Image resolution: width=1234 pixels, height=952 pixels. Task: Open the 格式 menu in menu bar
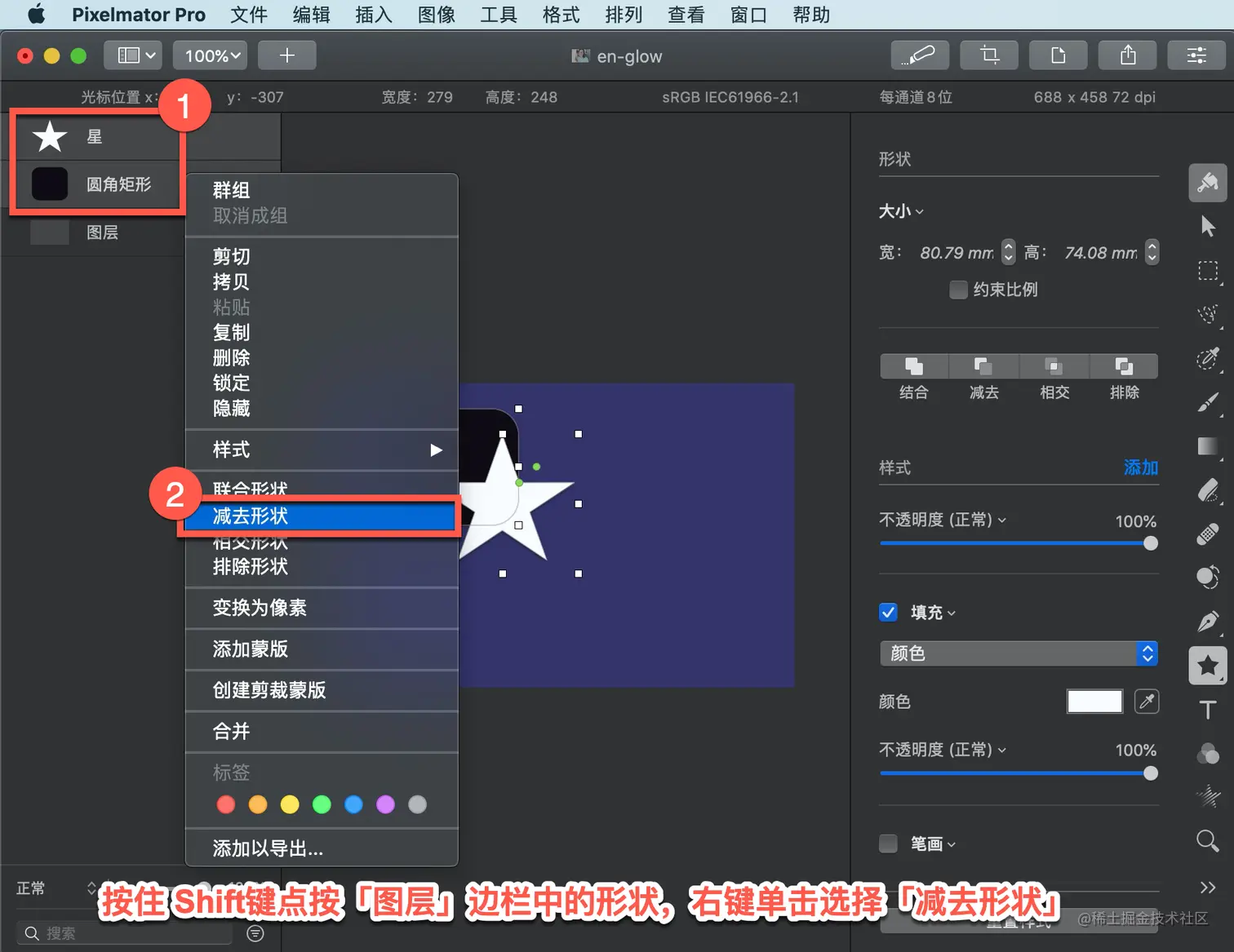click(561, 15)
